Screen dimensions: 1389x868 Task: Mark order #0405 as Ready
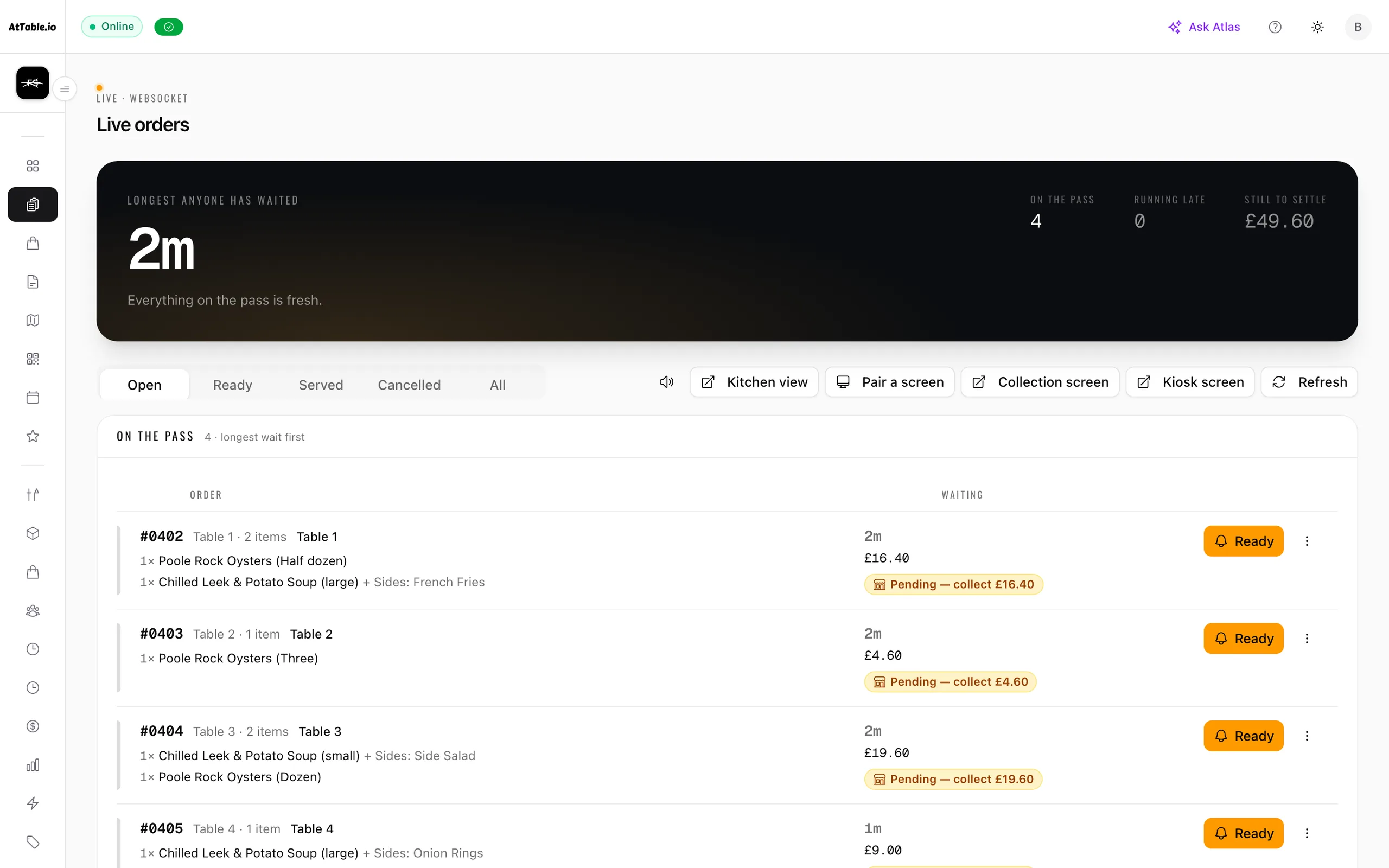coord(1243,833)
